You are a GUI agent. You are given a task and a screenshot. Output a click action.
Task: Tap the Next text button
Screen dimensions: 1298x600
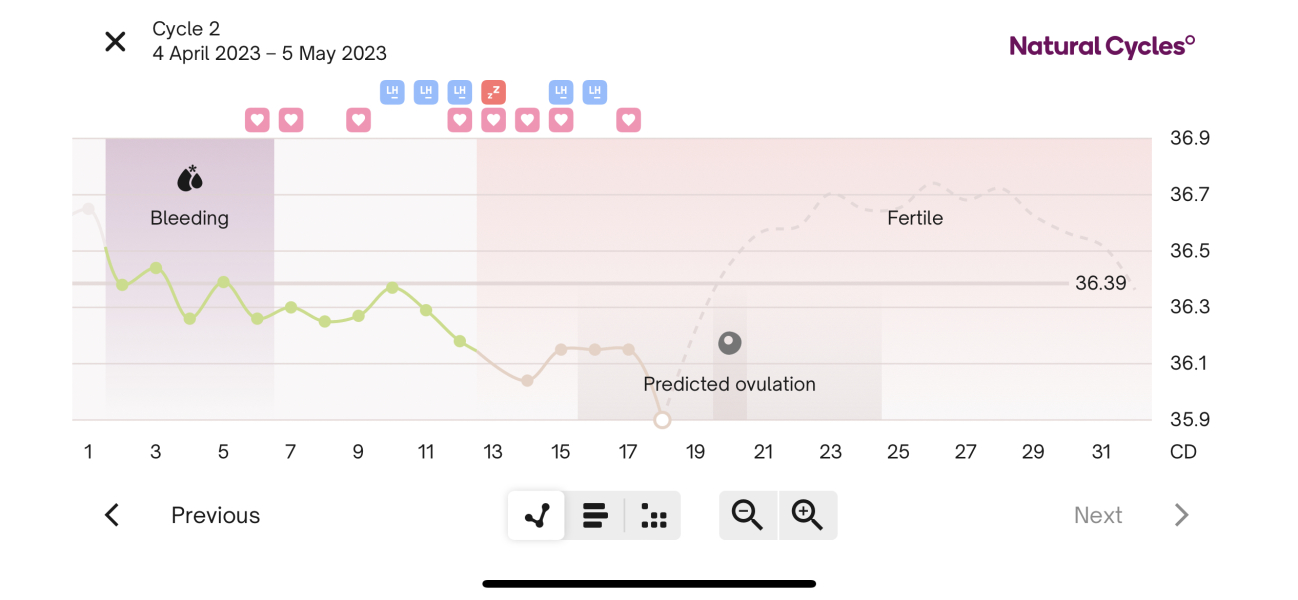pyautogui.click(x=1097, y=515)
